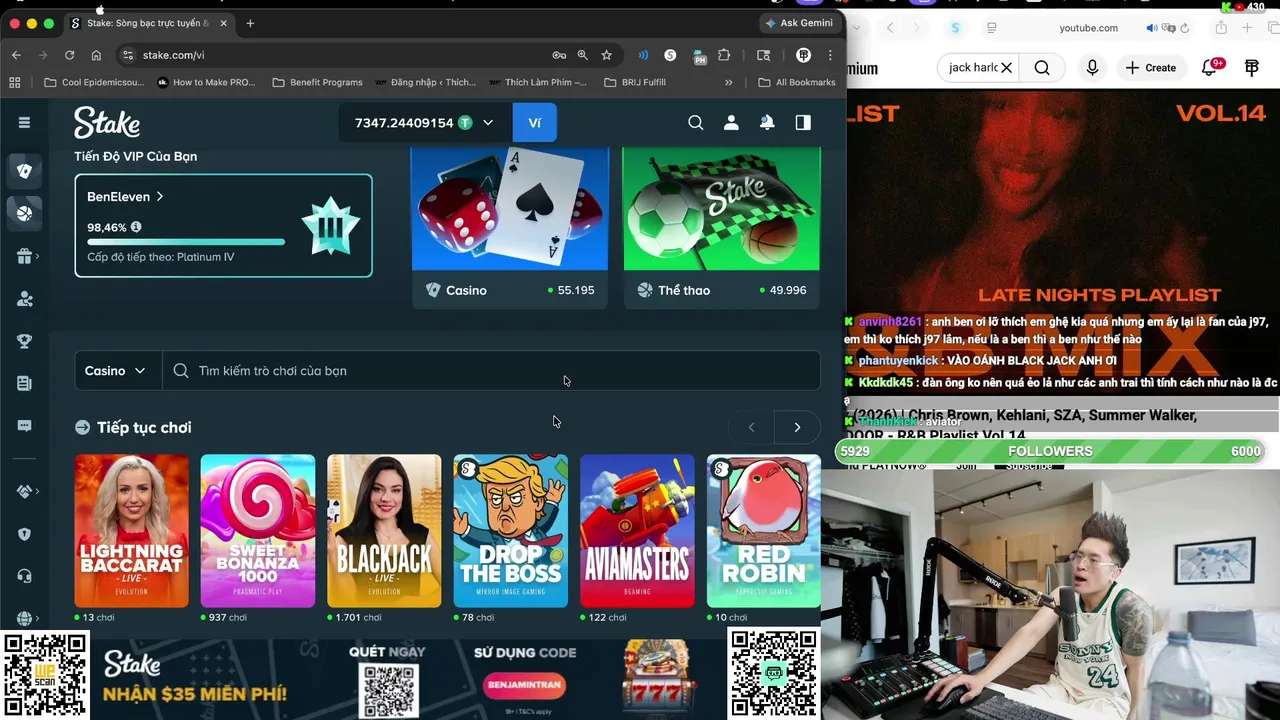Open the Stake notifications bell
This screenshot has height=720, width=1280.
tap(767, 122)
